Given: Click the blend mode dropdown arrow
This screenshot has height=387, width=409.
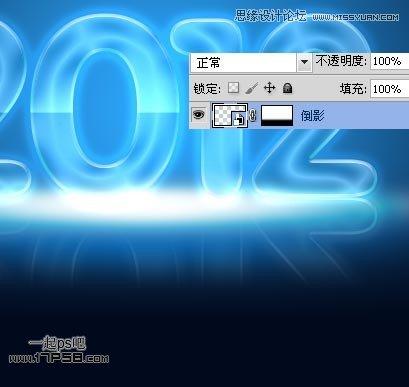Looking at the screenshot, I should coord(304,62).
